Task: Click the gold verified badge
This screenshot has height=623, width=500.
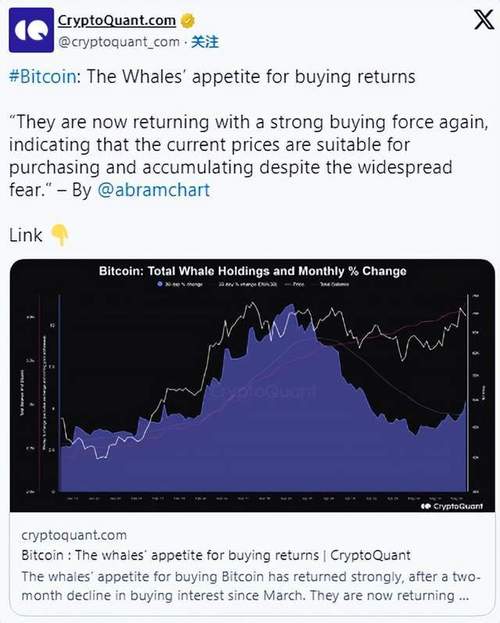Action: tap(188, 21)
